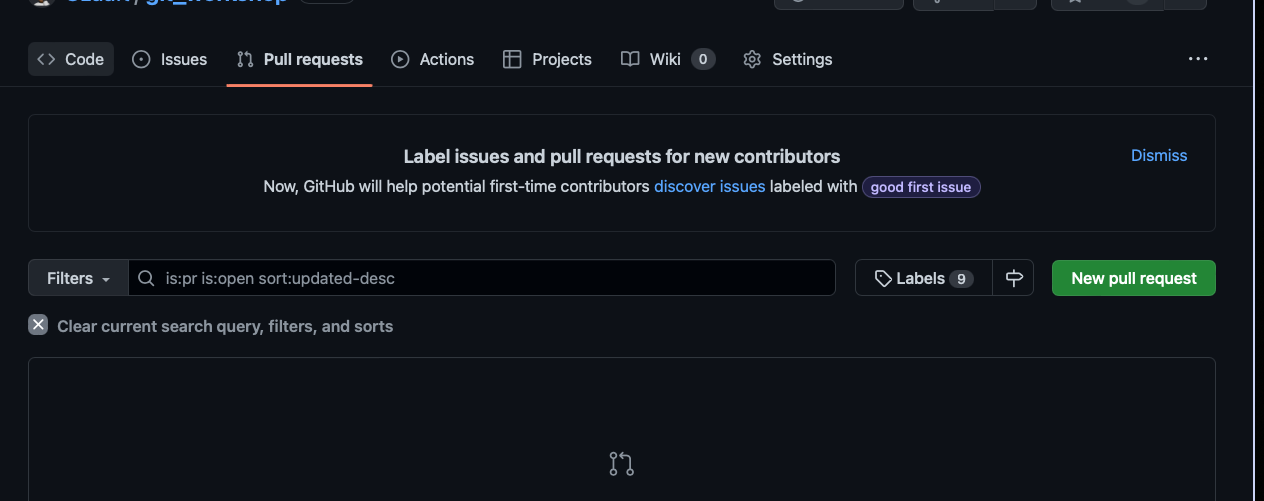Screen dimensions: 1264x501
Task: Go to the Actions tab
Action: (433, 59)
